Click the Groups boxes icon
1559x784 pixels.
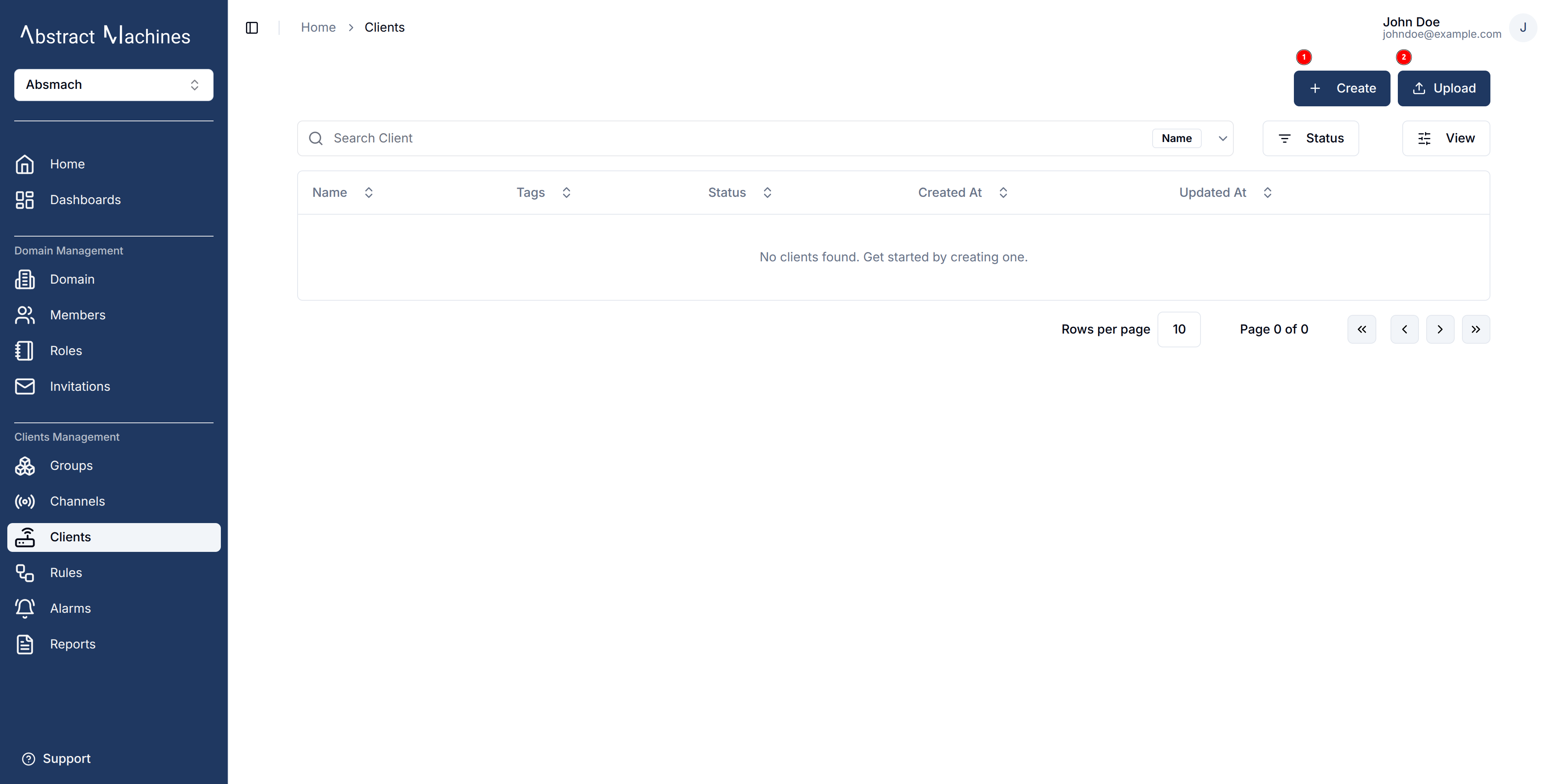[x=25, y=465]
